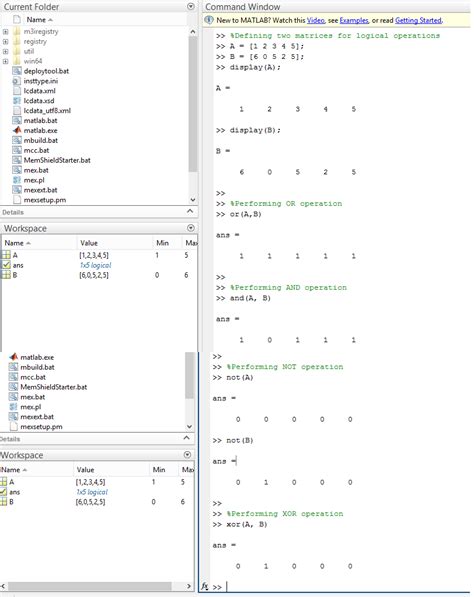Click the Current Folder panel title

31,7
